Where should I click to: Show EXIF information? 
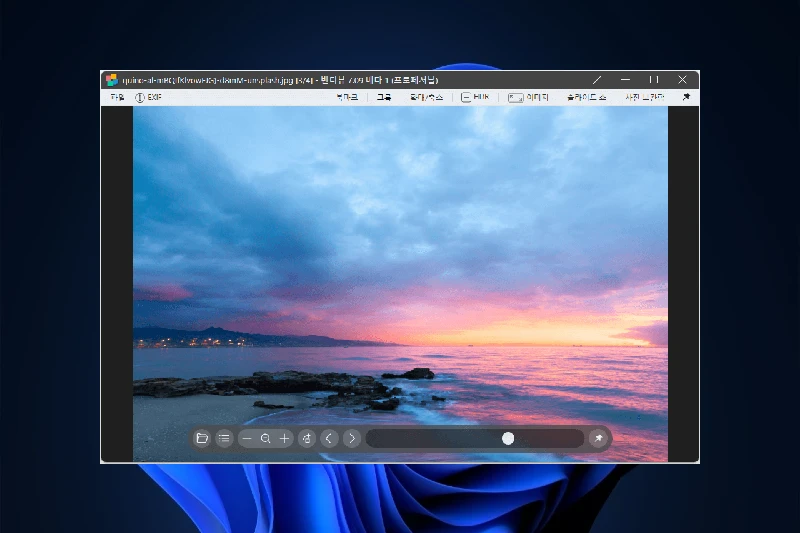point(148,97)
